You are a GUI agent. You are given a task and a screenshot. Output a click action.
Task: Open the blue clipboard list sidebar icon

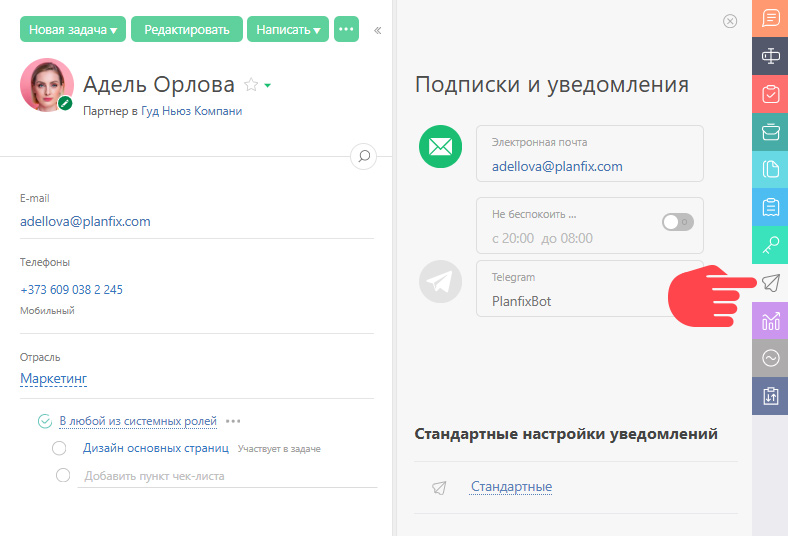(770, 207)
